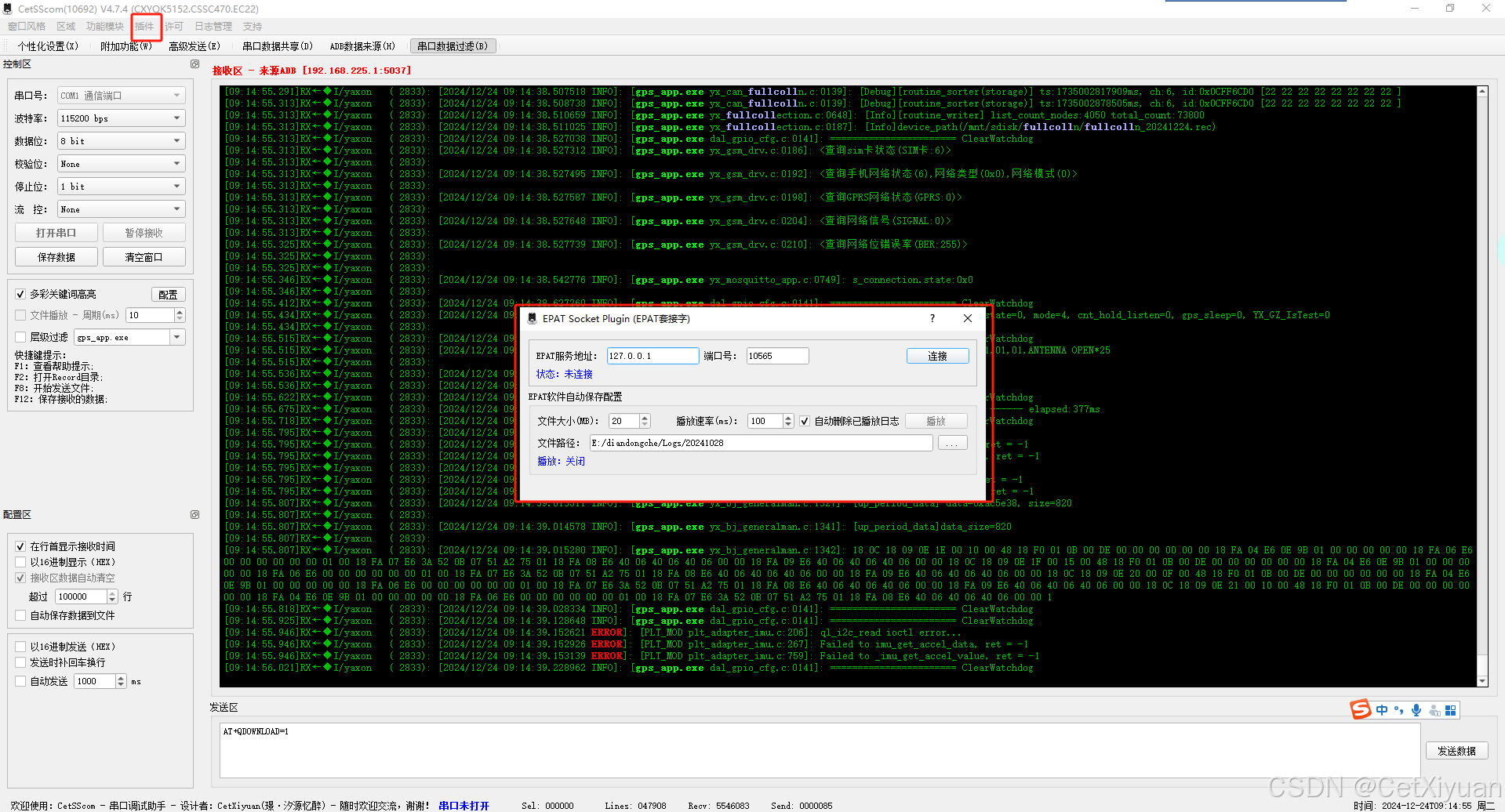Toggle 接收区数据自动清空 checkbox
The image size is (1505, 812).
tap(20, 578)
